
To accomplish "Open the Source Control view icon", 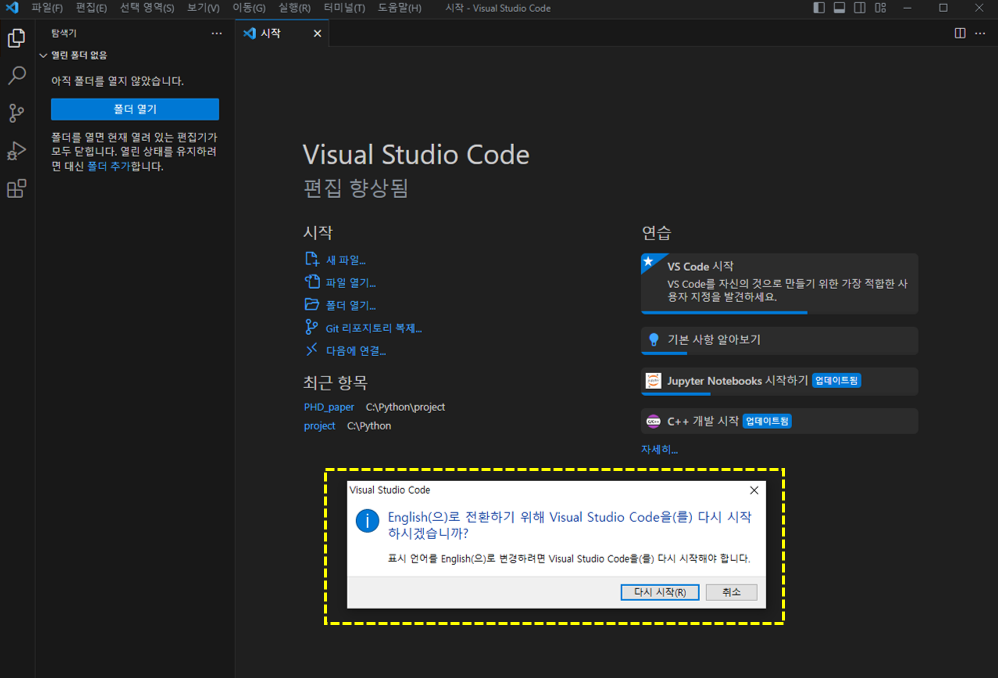I will point(17,113).
